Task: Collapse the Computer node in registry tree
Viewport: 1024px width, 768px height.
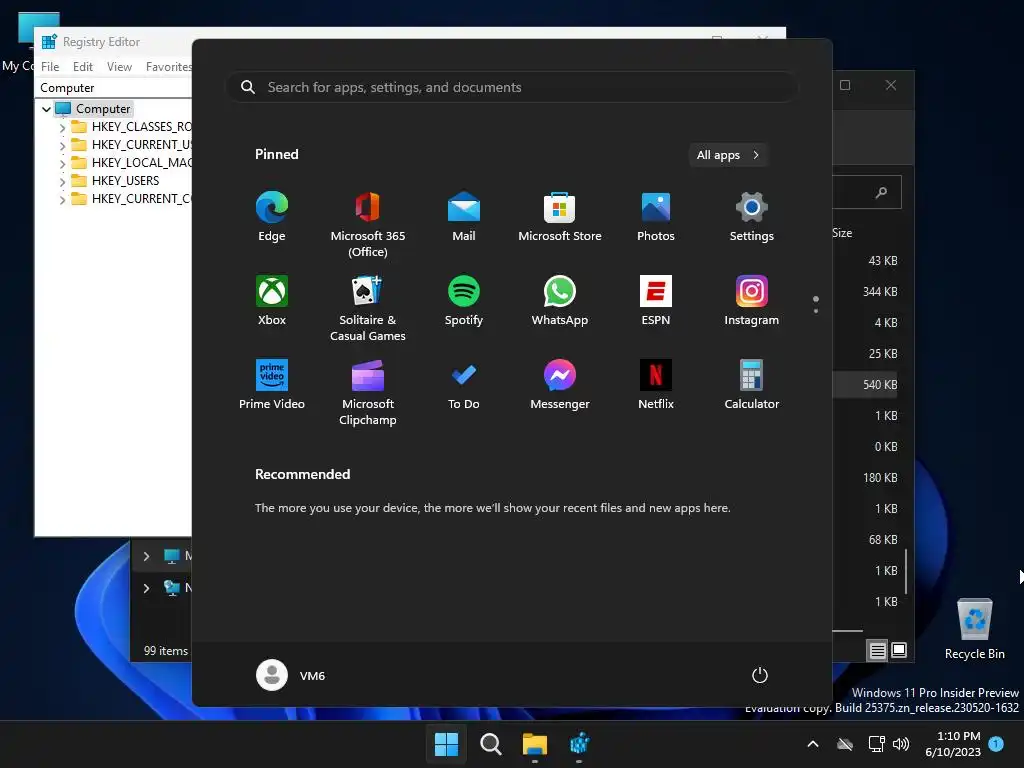Action: coord(46,109)
